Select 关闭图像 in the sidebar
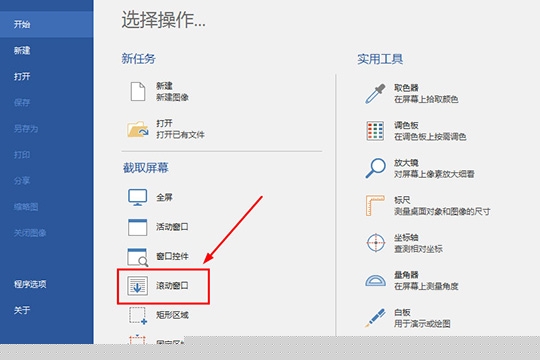 (30, 233)
